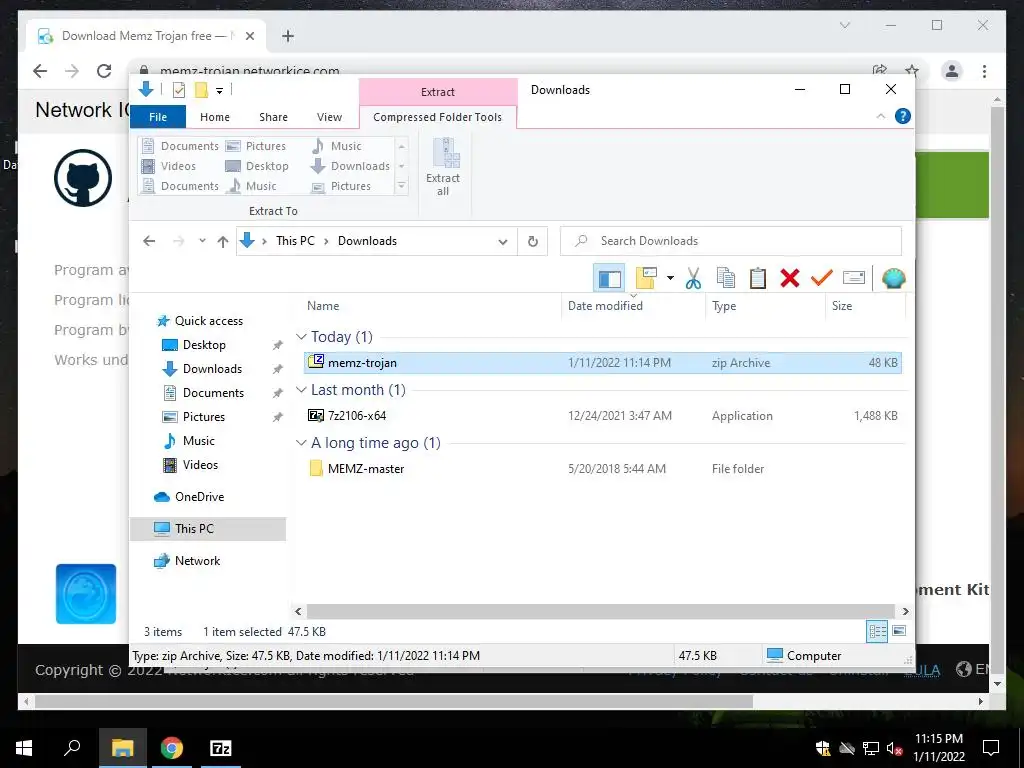This screenshot has width=1024, height=768.
Task: Click the orange checkmark Properties icon
Action: click(822, 278)
